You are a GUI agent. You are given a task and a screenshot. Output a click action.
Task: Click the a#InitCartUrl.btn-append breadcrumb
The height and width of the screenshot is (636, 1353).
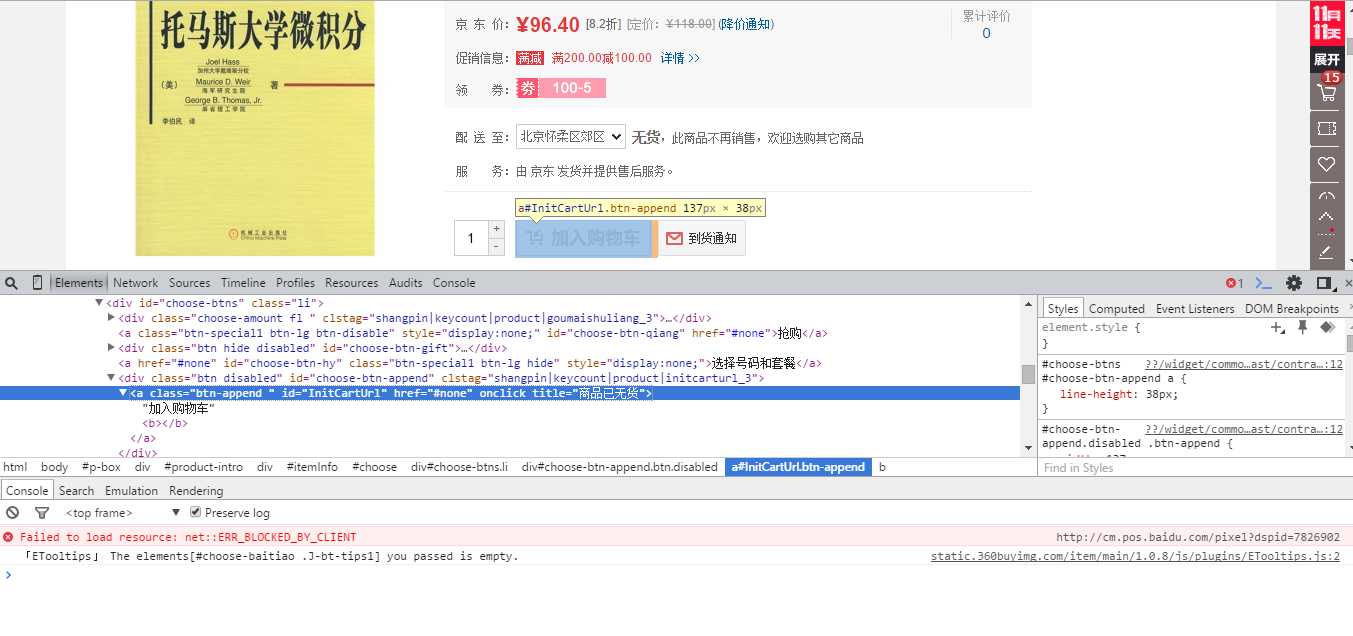798,467
